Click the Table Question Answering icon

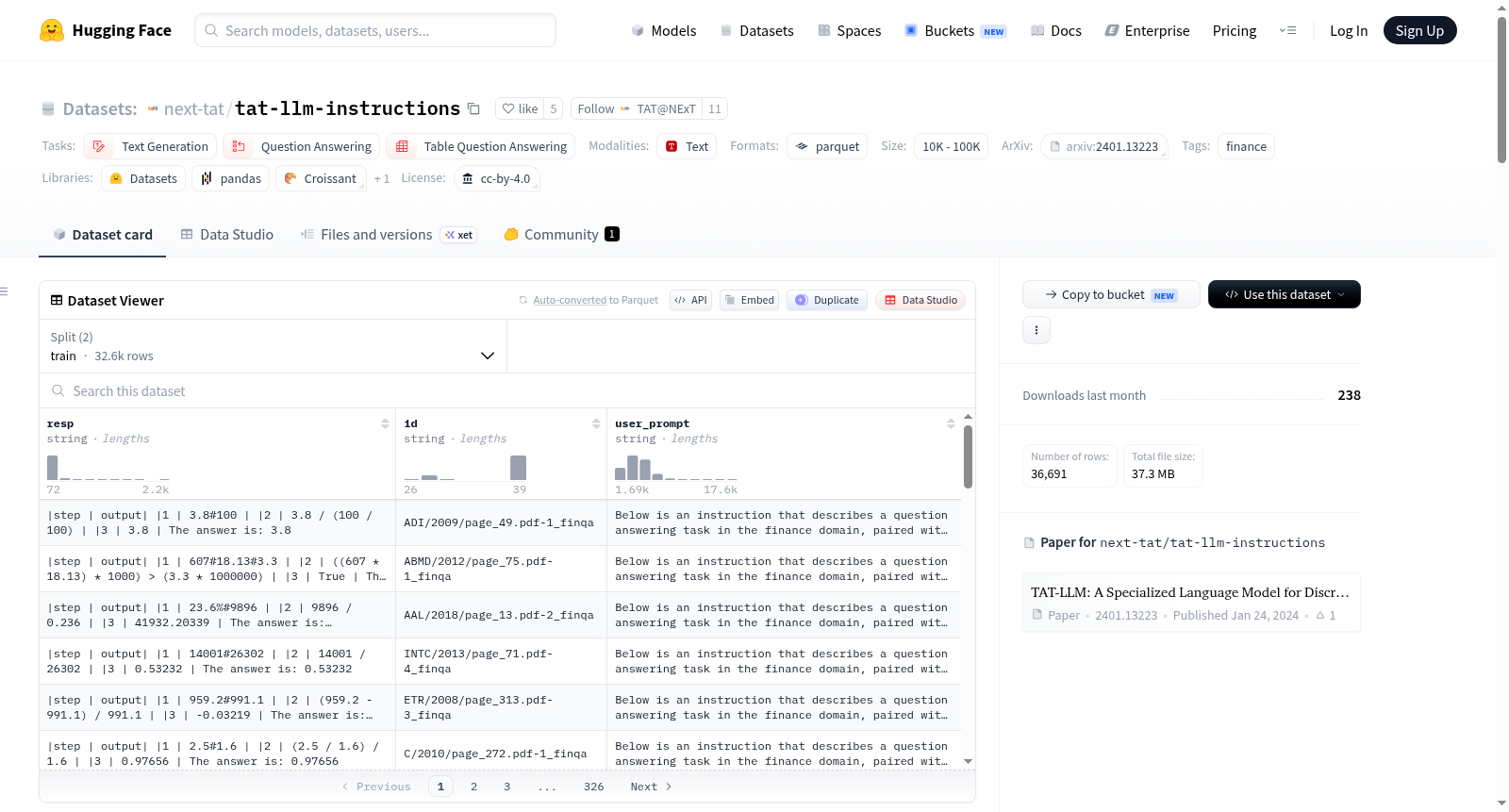pos(402,146)
